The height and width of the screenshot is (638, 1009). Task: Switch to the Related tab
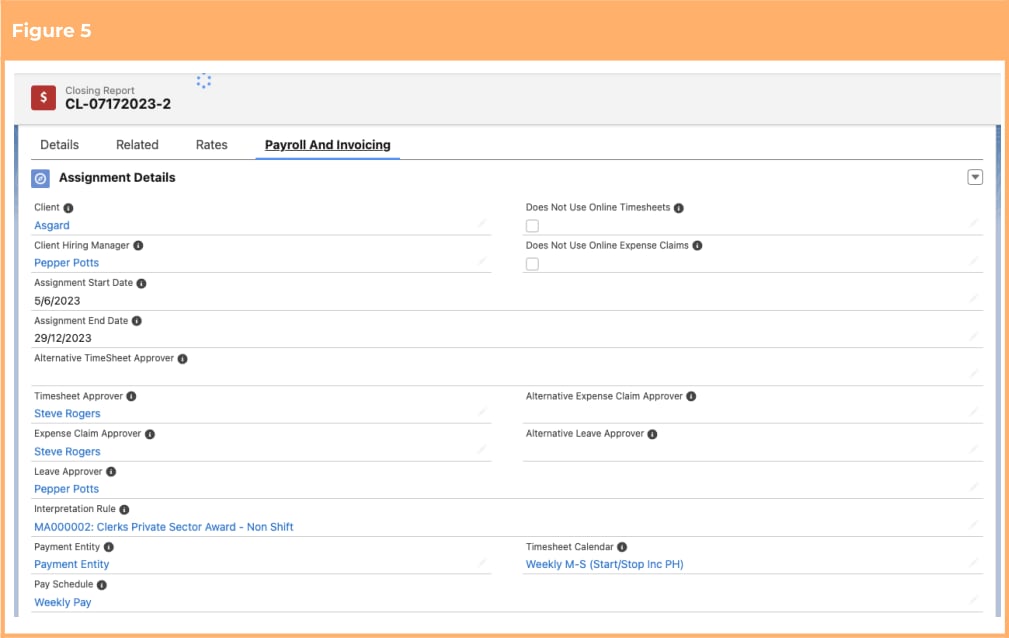click(137, 145)
